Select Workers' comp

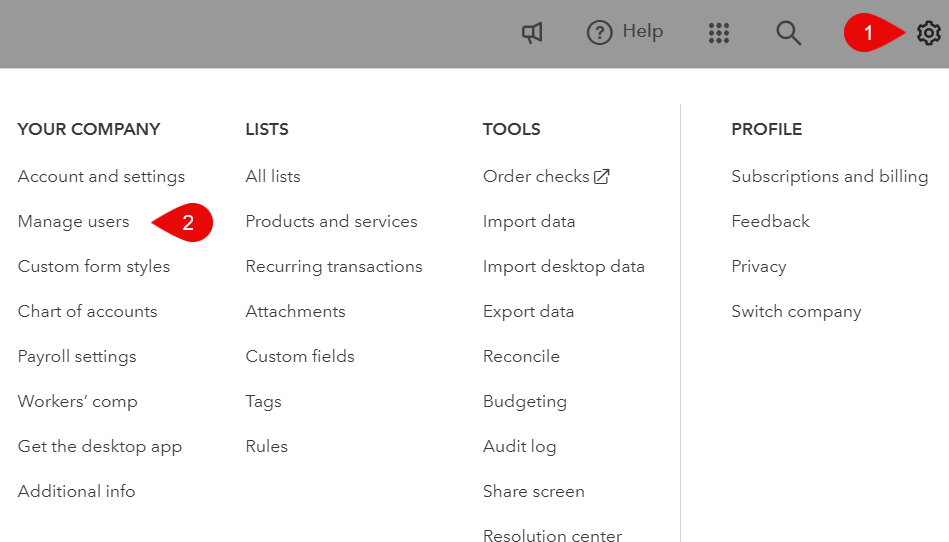tap(77, 402)
